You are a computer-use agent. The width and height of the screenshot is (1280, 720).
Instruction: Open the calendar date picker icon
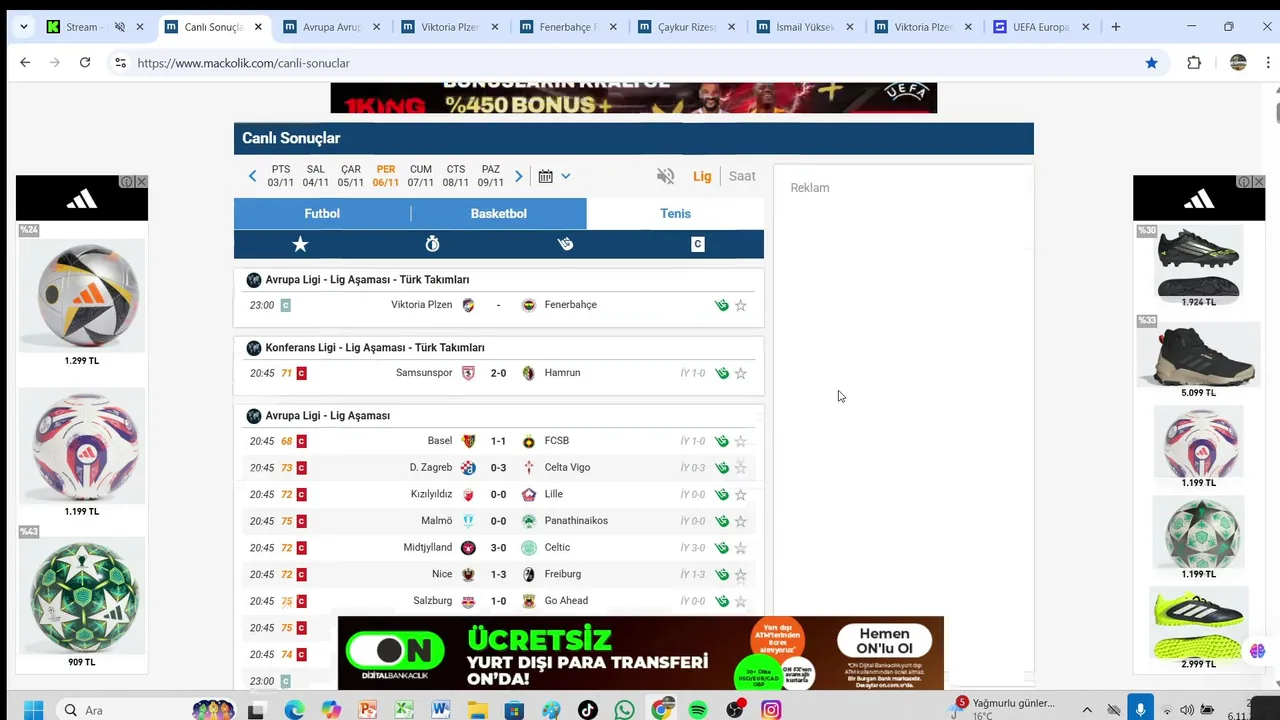pos(545,176)
